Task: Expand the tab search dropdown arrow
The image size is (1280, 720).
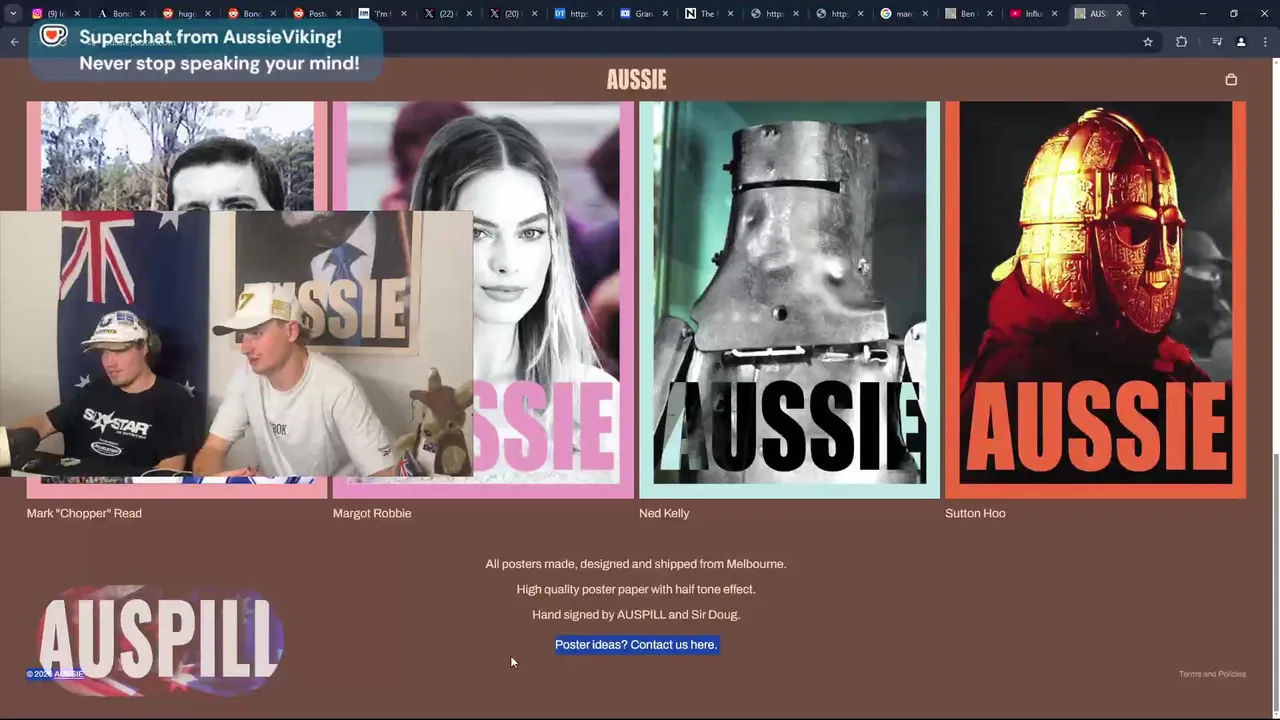Action: (13, 14)
